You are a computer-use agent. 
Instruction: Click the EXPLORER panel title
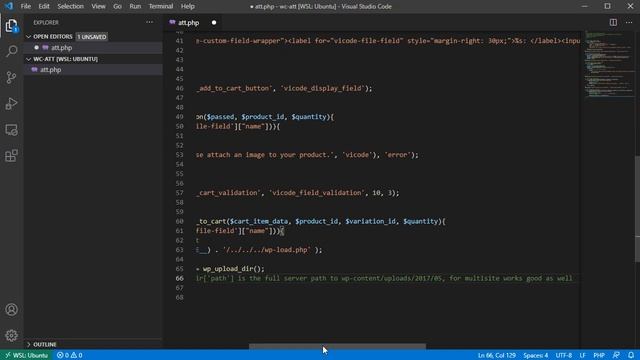pyautogui.click(x=46, y=22)
